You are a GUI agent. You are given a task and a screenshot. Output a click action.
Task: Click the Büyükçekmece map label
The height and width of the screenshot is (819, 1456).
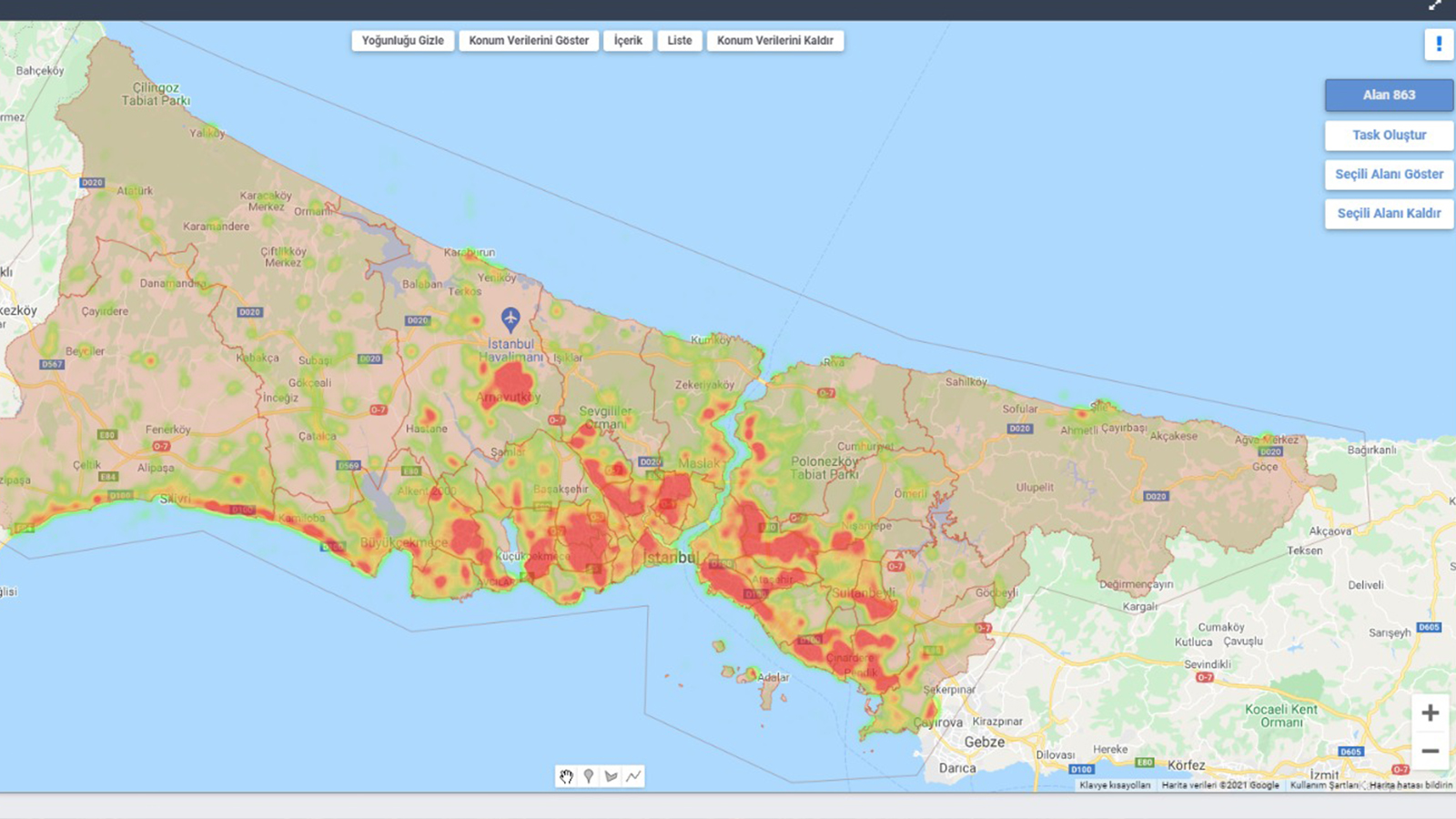coord(404,542)
